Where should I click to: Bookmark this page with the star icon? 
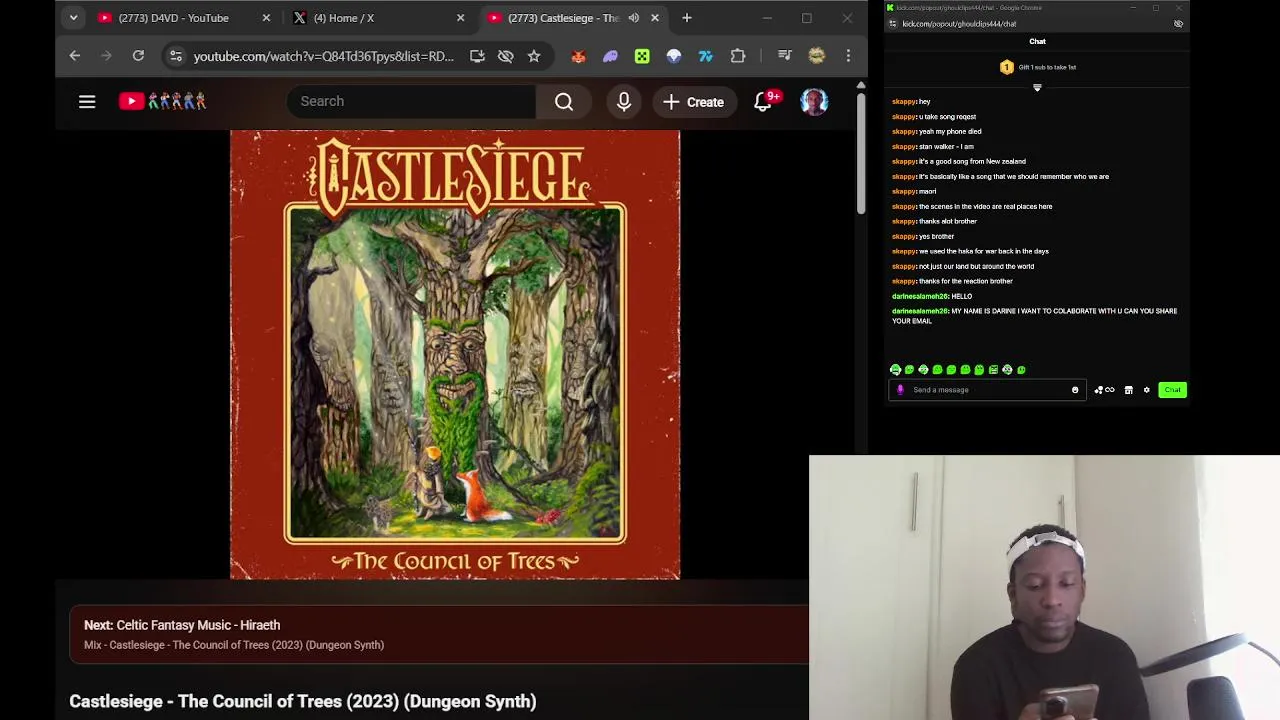coord(534,56)
